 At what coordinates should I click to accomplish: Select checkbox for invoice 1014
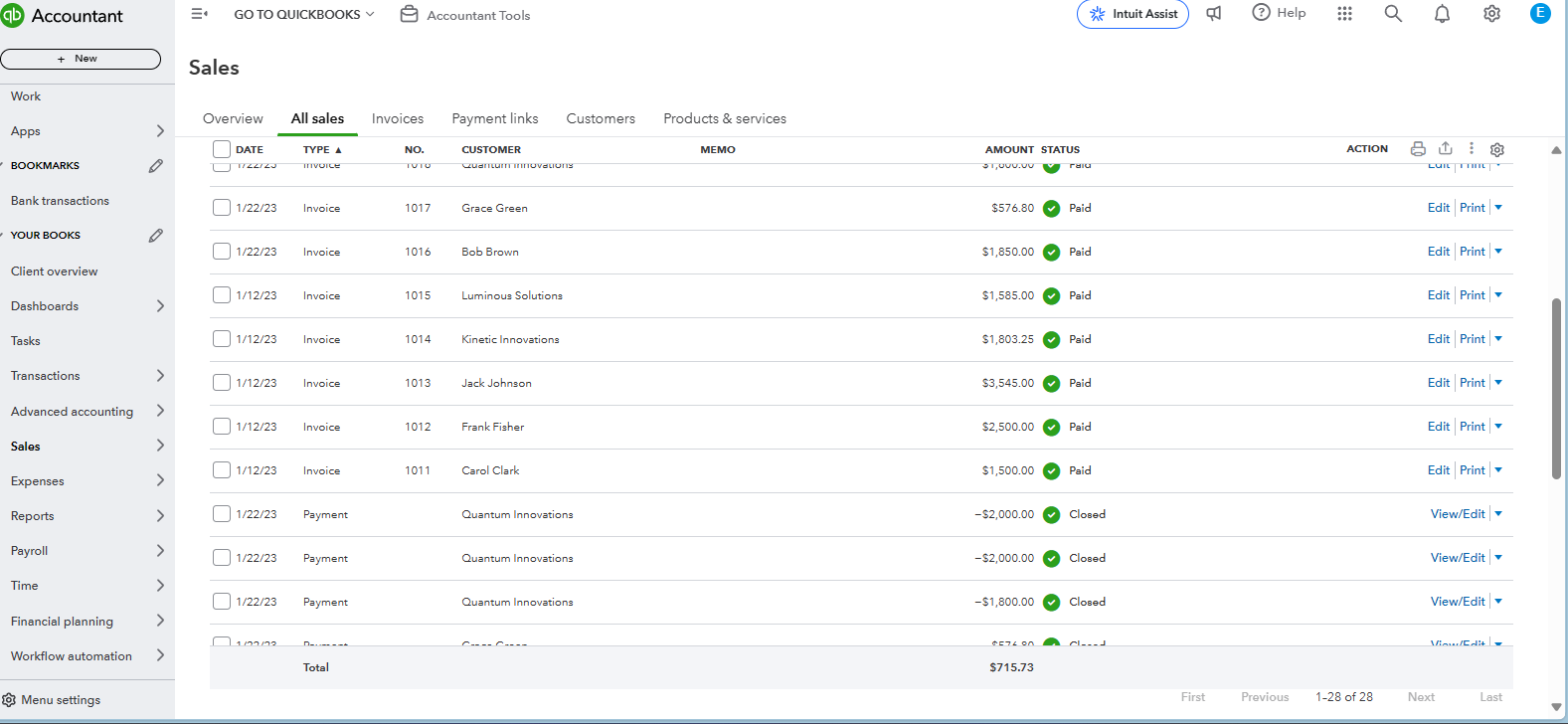pyautogui.click(x=222, y=339)
